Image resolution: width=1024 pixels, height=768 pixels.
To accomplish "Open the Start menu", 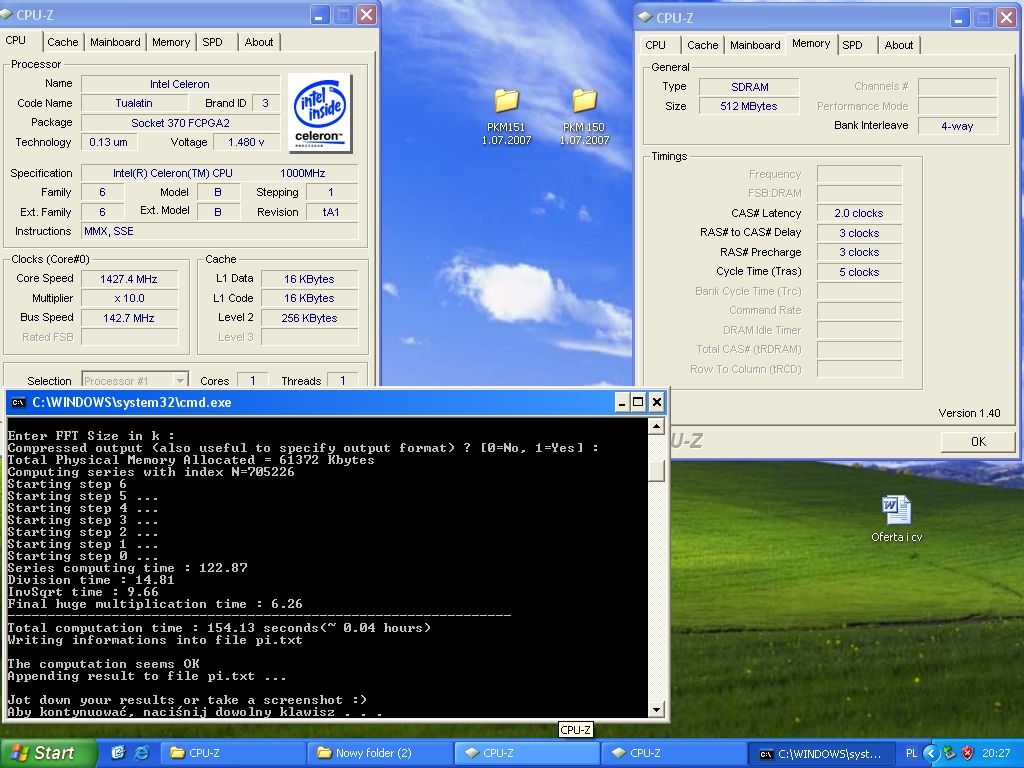I will tap(48, 753).
